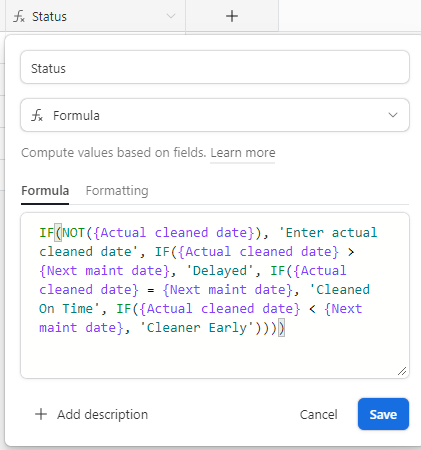Switch to the Formatting tab
Image resolution: width=421 pixels, height=450 pixels.
(117, 191)
